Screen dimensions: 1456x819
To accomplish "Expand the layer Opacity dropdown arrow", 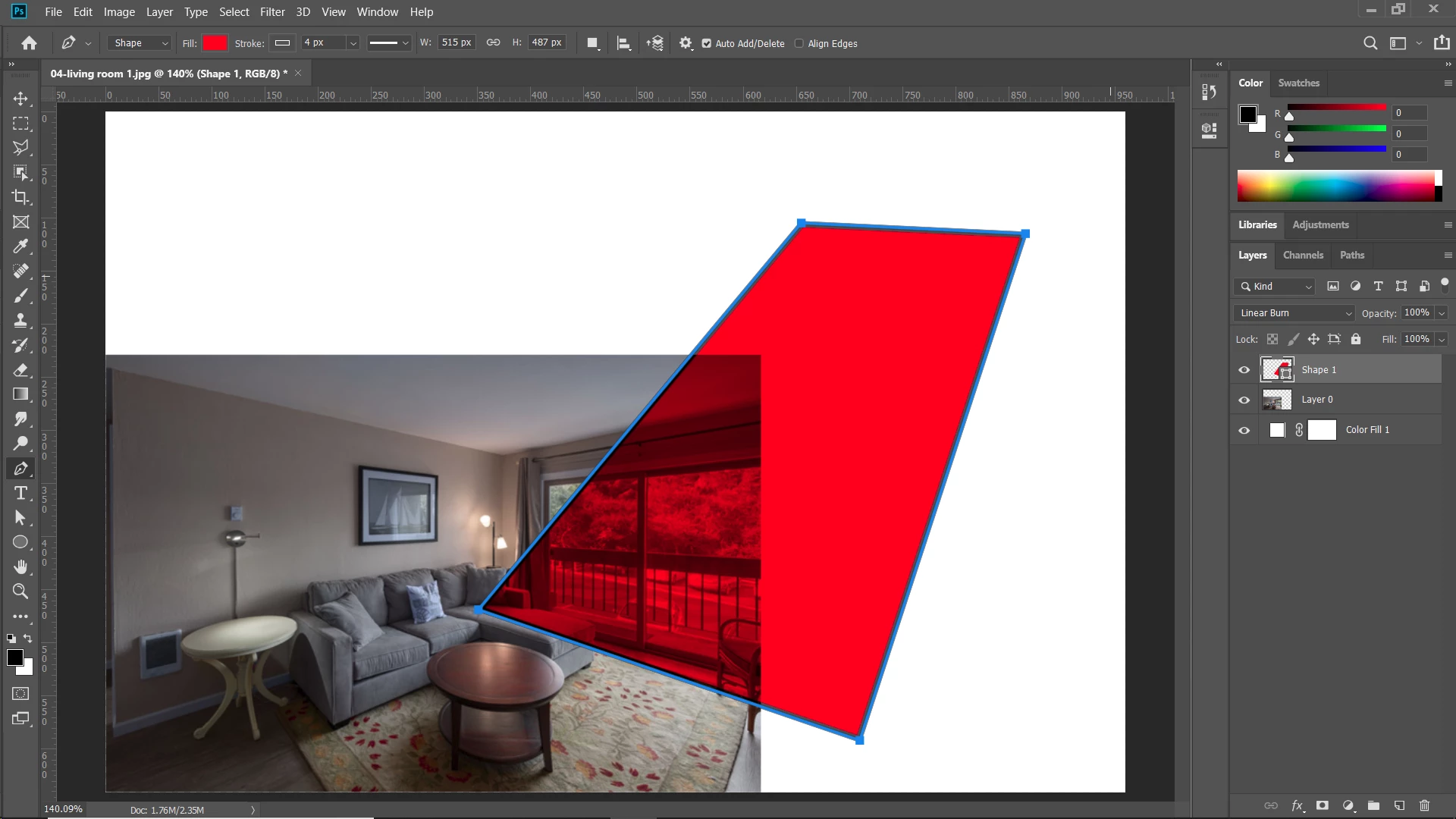I will [x=1441, y=313].
